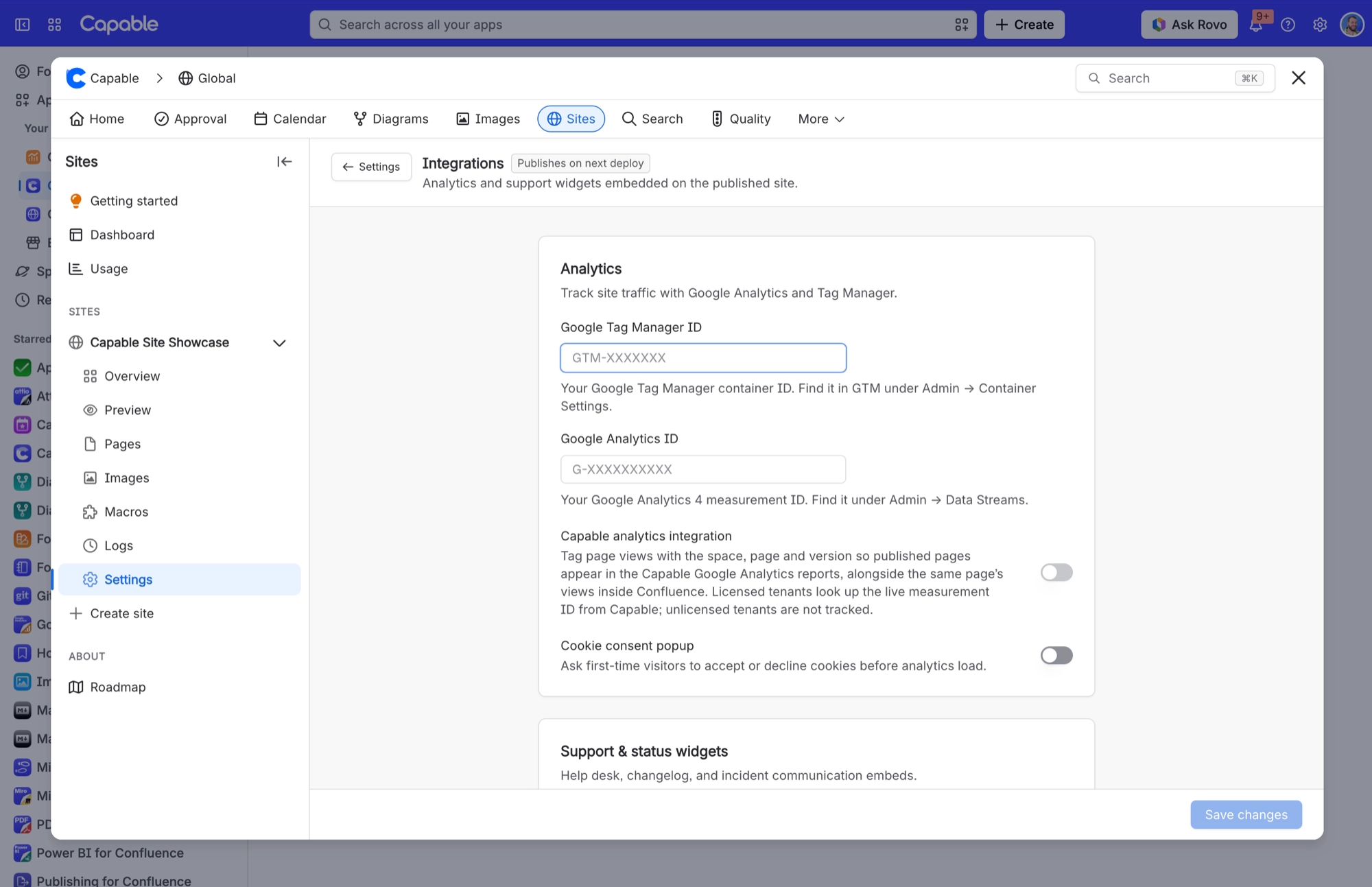Expand the More tab dropdown

(821, 119)
